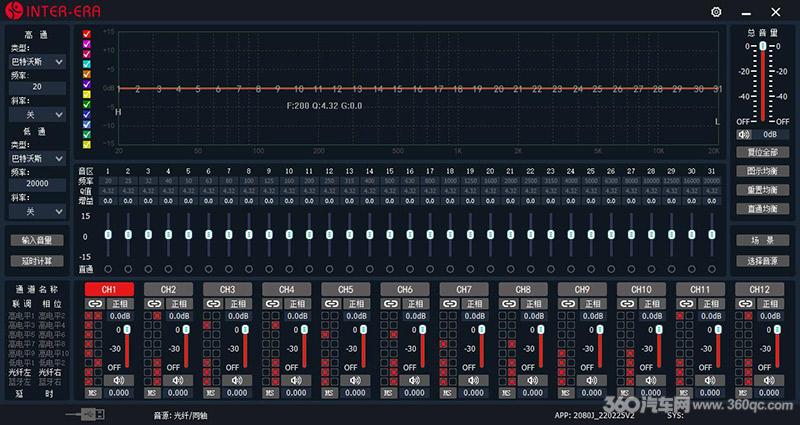The width and height of the screenshot is (800, 425).
Task: Click the CH4 link chain icon
Action: (272, 304)
